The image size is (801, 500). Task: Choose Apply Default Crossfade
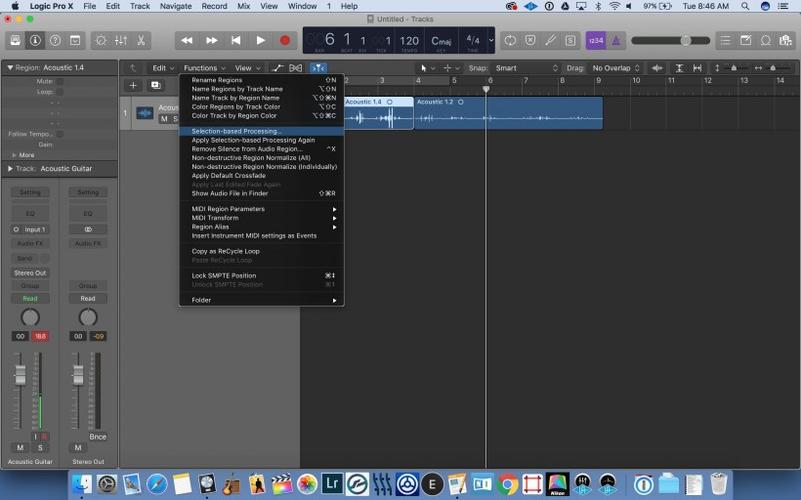[262, 176]
